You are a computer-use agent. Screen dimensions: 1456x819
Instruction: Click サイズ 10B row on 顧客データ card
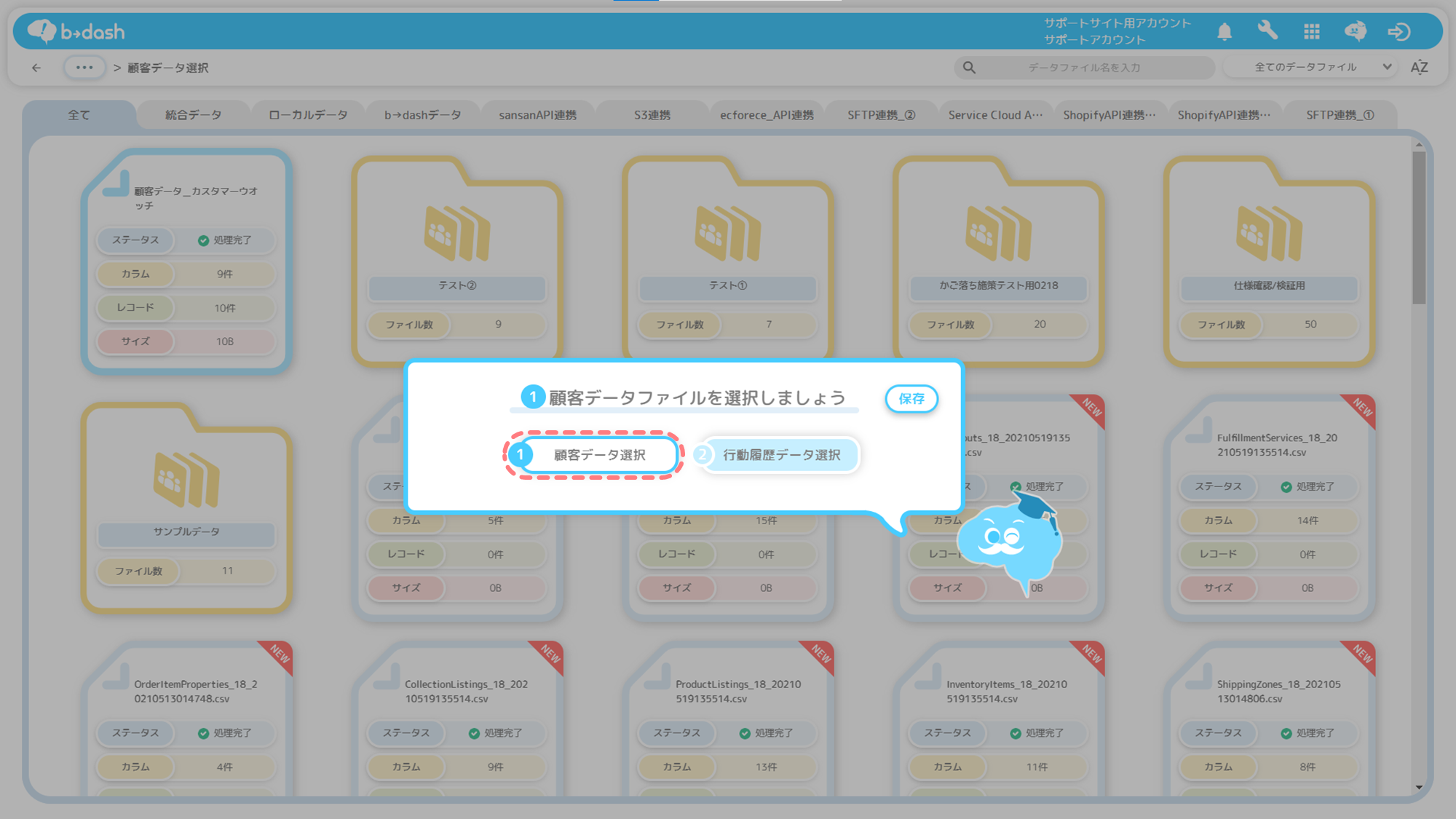tap(186, 341)
